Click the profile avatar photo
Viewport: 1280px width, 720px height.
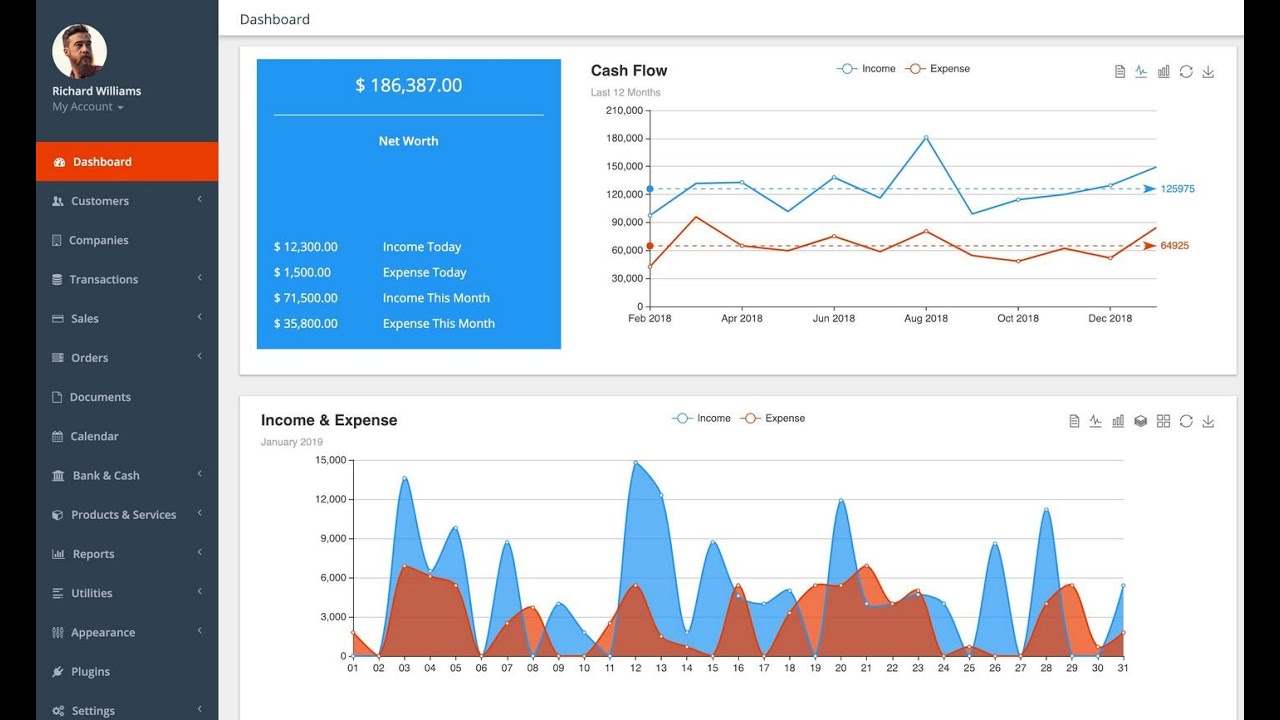tap(79, 51)
